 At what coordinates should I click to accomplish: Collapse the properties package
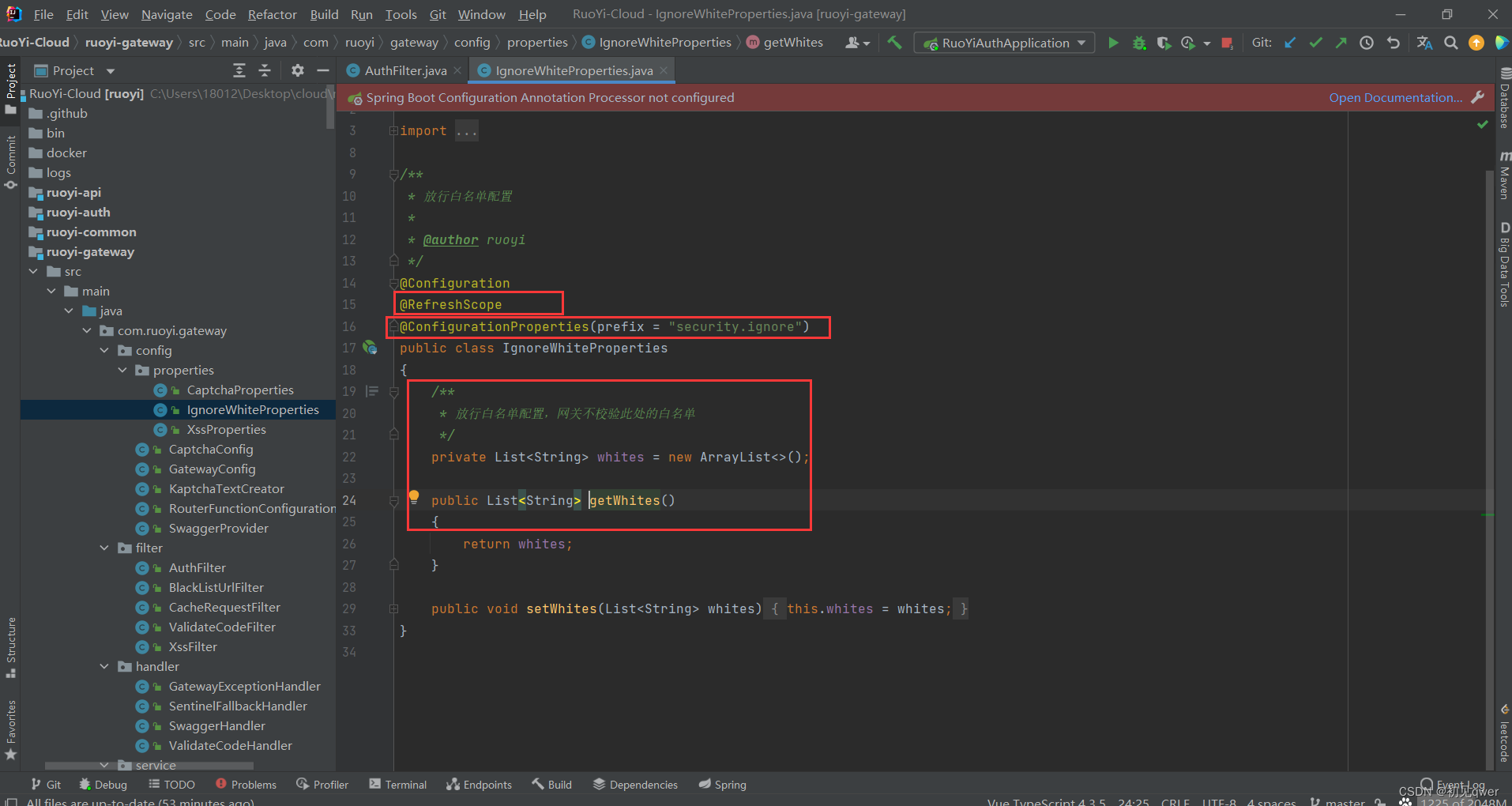tap(122, 370)
